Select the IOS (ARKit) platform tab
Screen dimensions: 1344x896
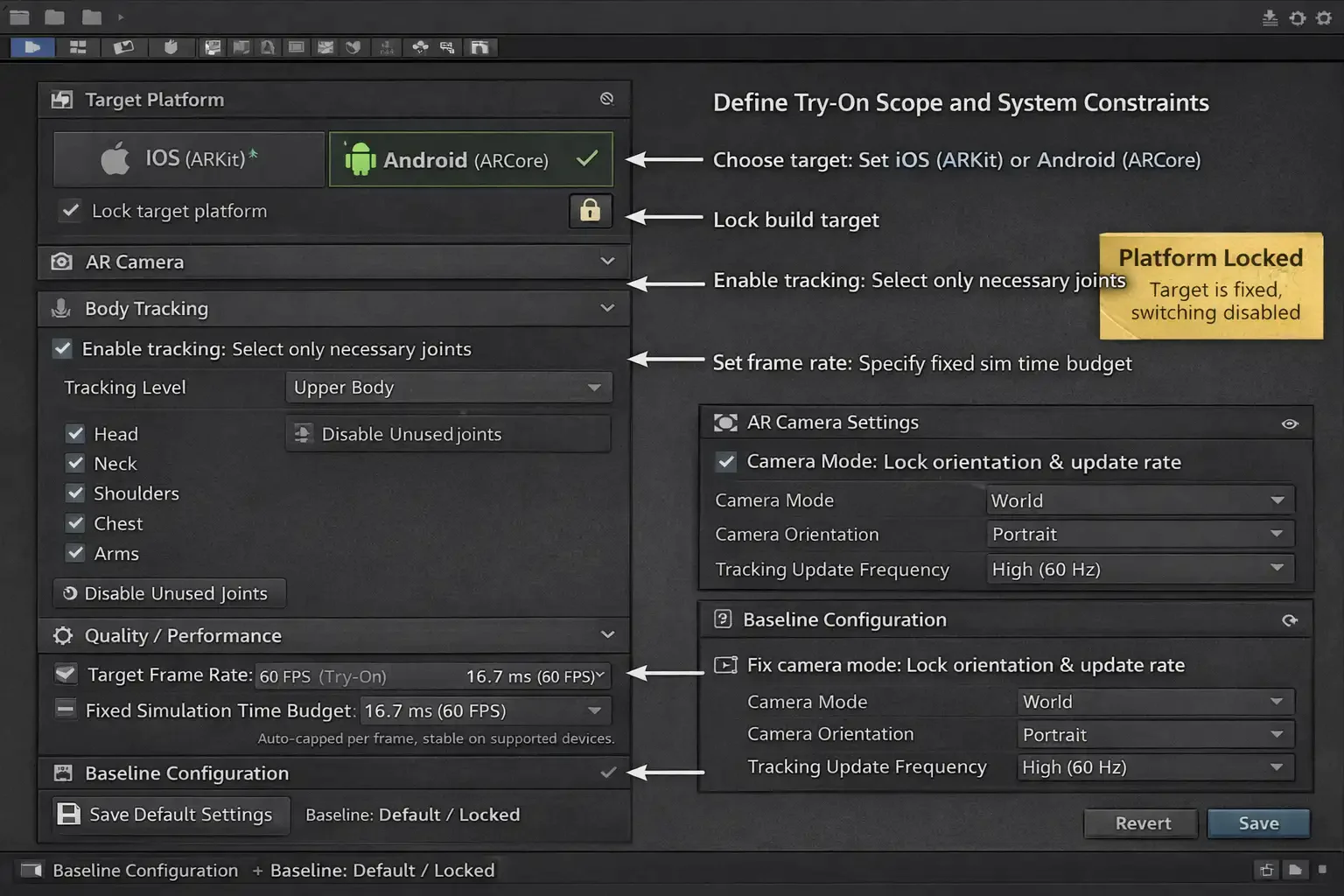(x=188, y=158)
